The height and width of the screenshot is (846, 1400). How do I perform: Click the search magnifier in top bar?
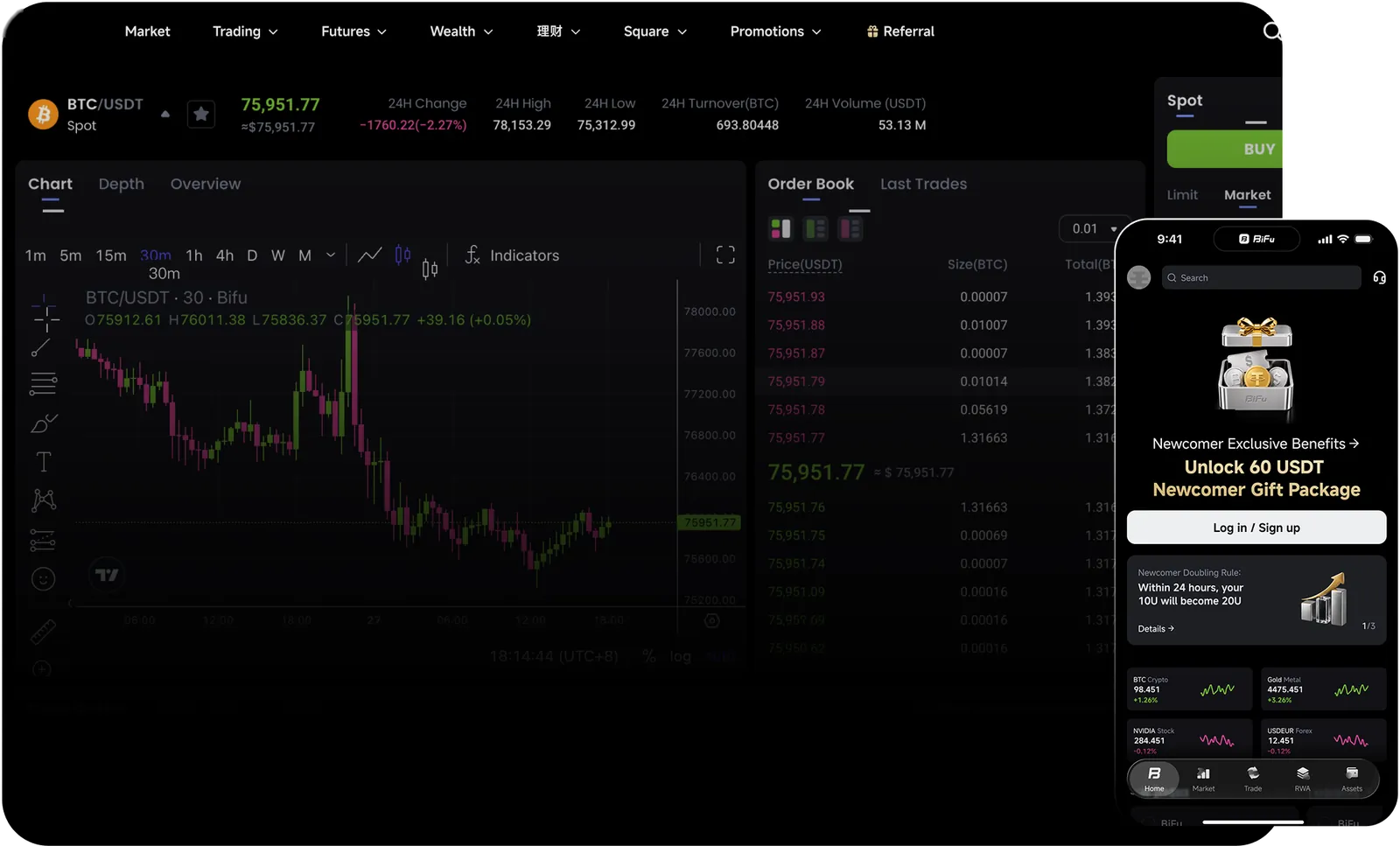(1272, 31)
